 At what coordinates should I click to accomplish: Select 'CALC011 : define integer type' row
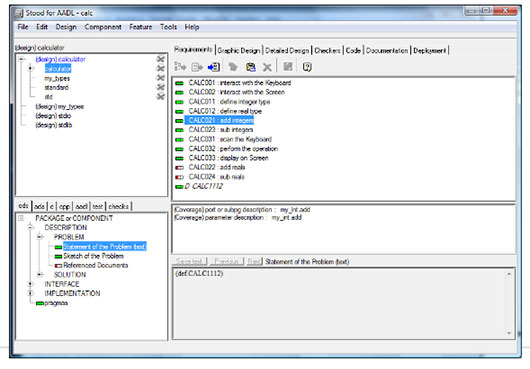tap(229, 102)
